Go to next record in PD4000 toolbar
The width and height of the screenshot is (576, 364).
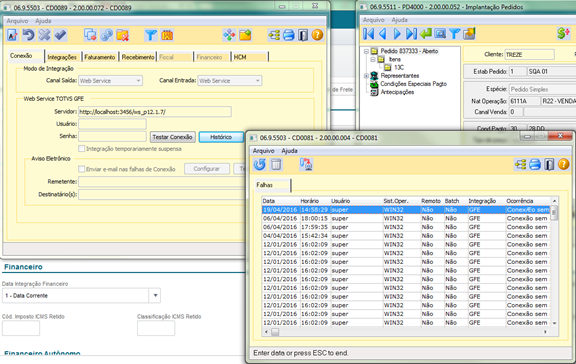397,34
